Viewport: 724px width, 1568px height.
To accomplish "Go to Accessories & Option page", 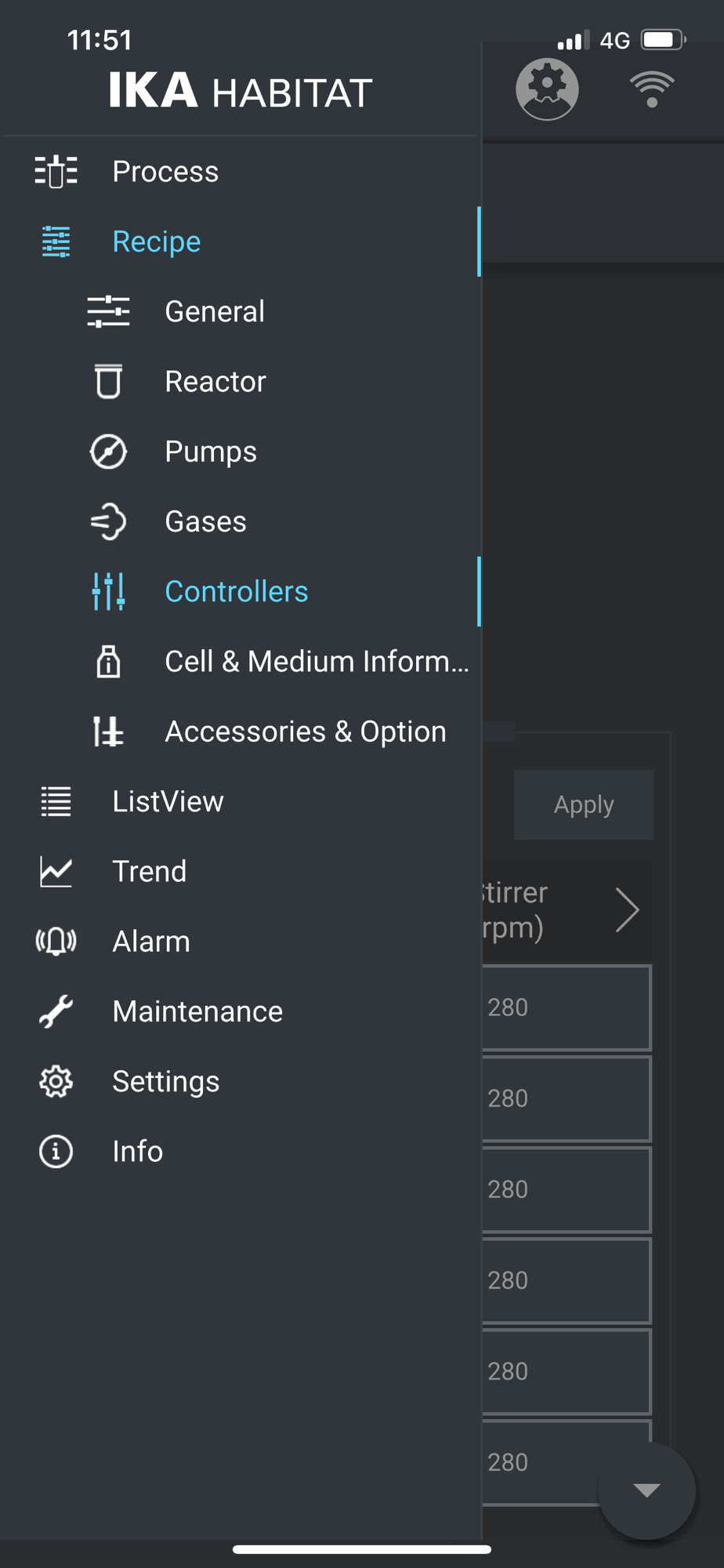I will [x=305, y=731].
